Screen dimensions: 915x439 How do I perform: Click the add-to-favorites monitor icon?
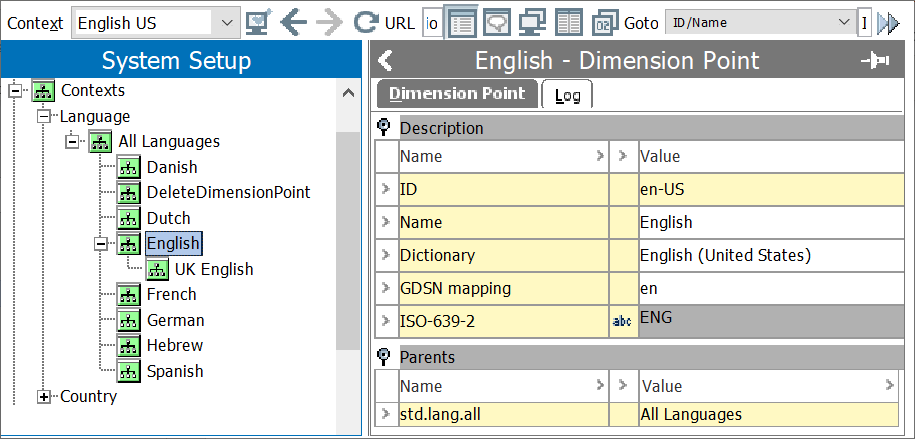[259, 23]
